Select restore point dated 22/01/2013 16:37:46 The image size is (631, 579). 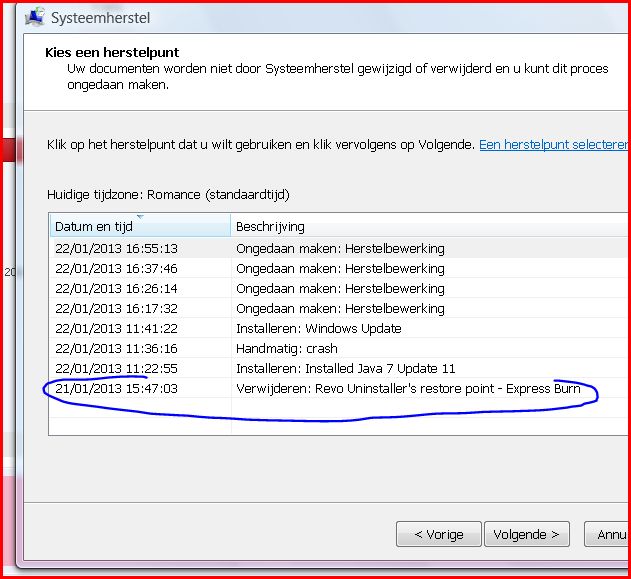pyautogui.click(x=340, y=268)
